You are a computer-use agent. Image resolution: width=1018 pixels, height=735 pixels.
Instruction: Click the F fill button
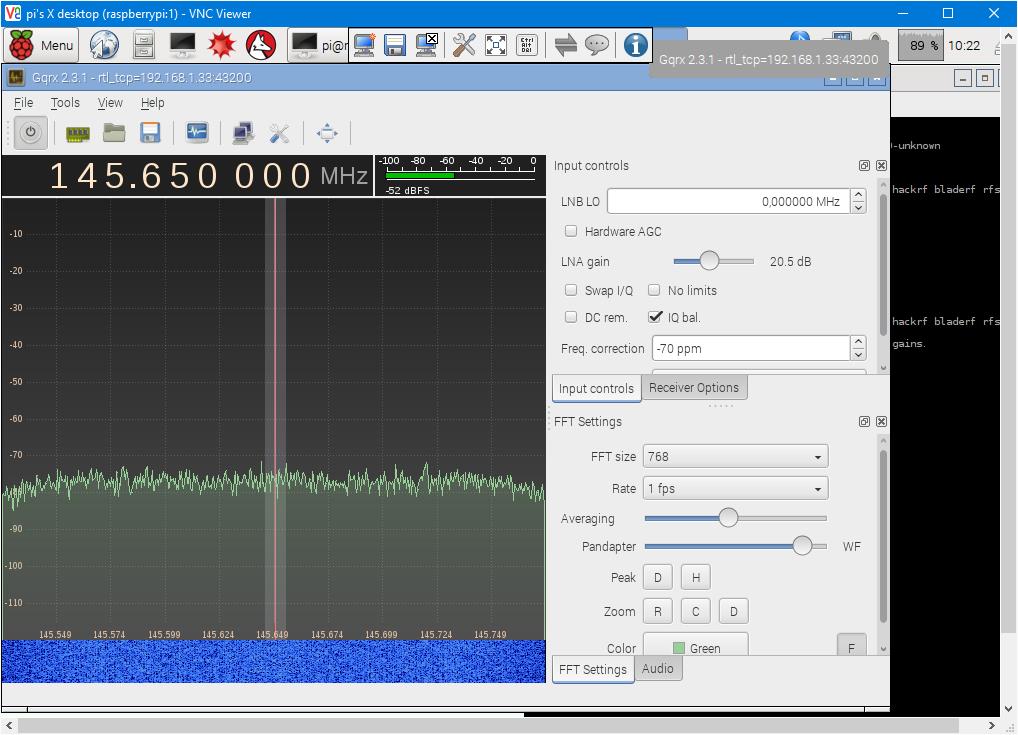pos(851,645)
